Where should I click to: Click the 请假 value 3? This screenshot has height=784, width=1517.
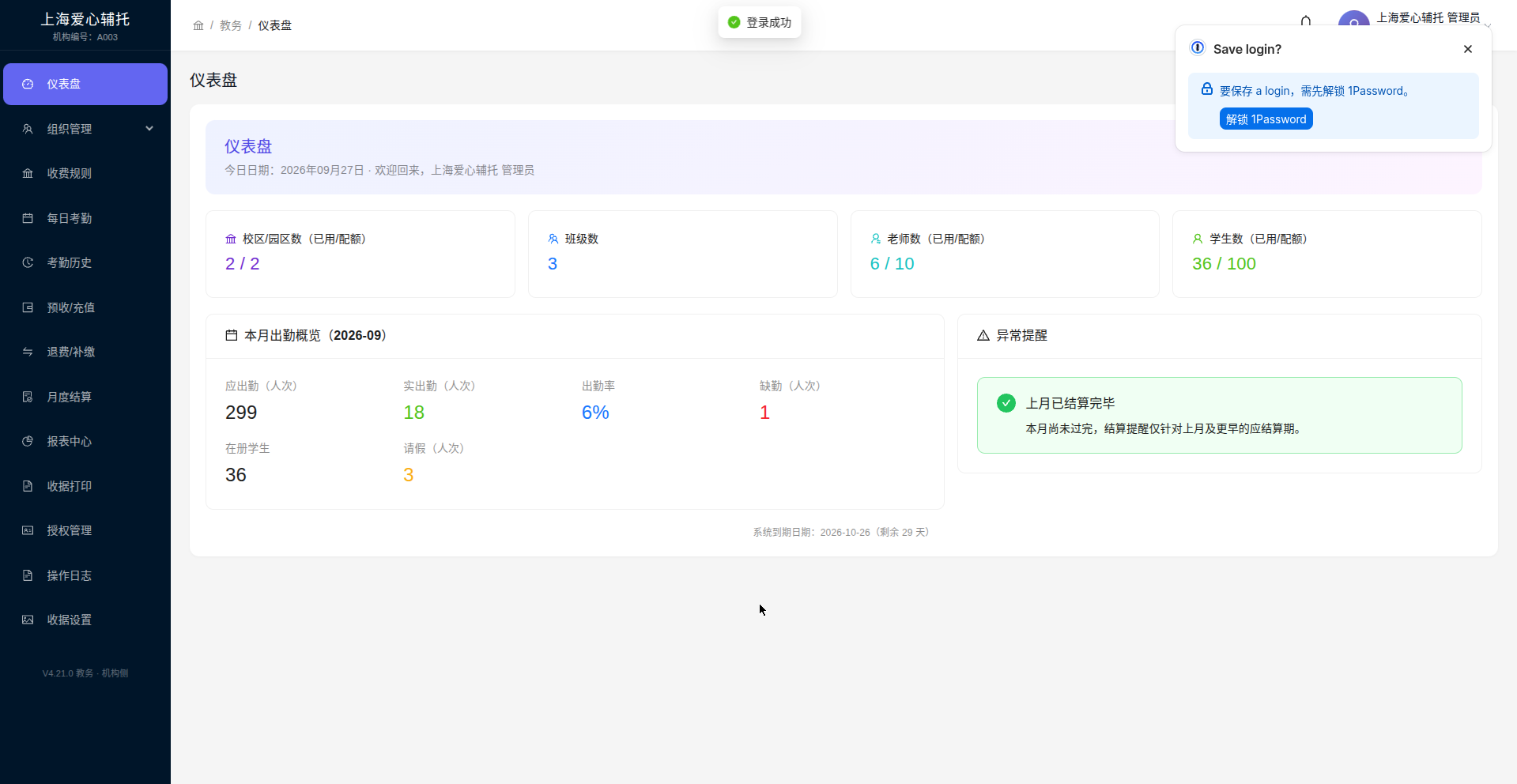coord(409,475)
